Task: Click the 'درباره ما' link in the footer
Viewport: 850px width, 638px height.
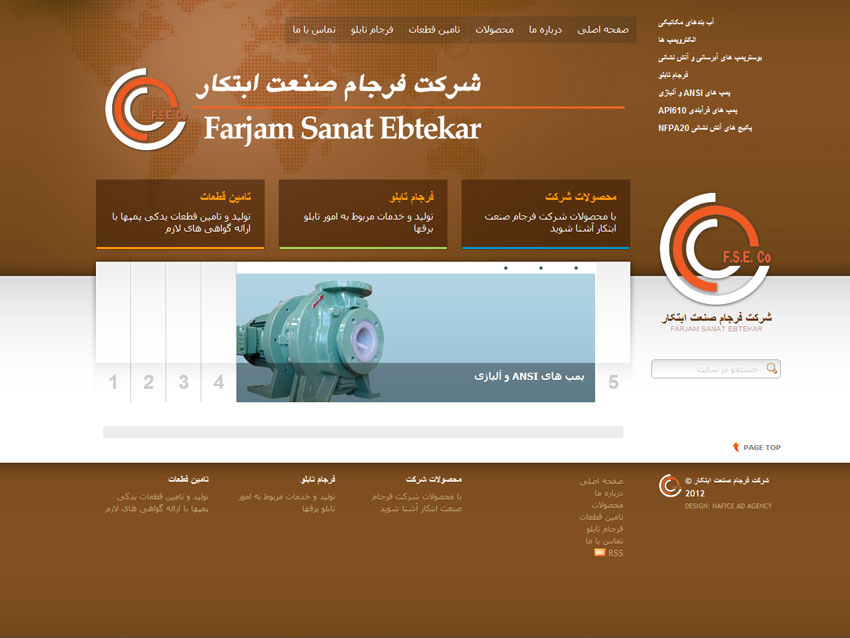Action: click(x=609, y=493)
